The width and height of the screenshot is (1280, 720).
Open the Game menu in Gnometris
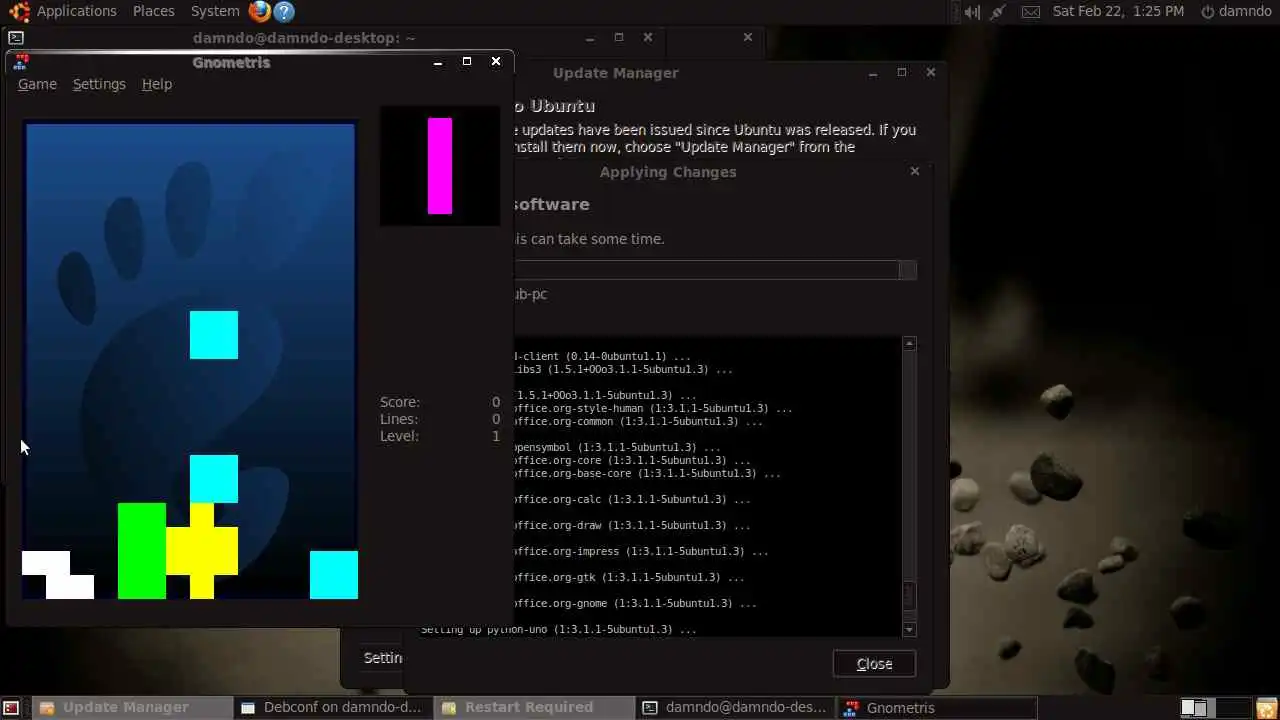37,84
